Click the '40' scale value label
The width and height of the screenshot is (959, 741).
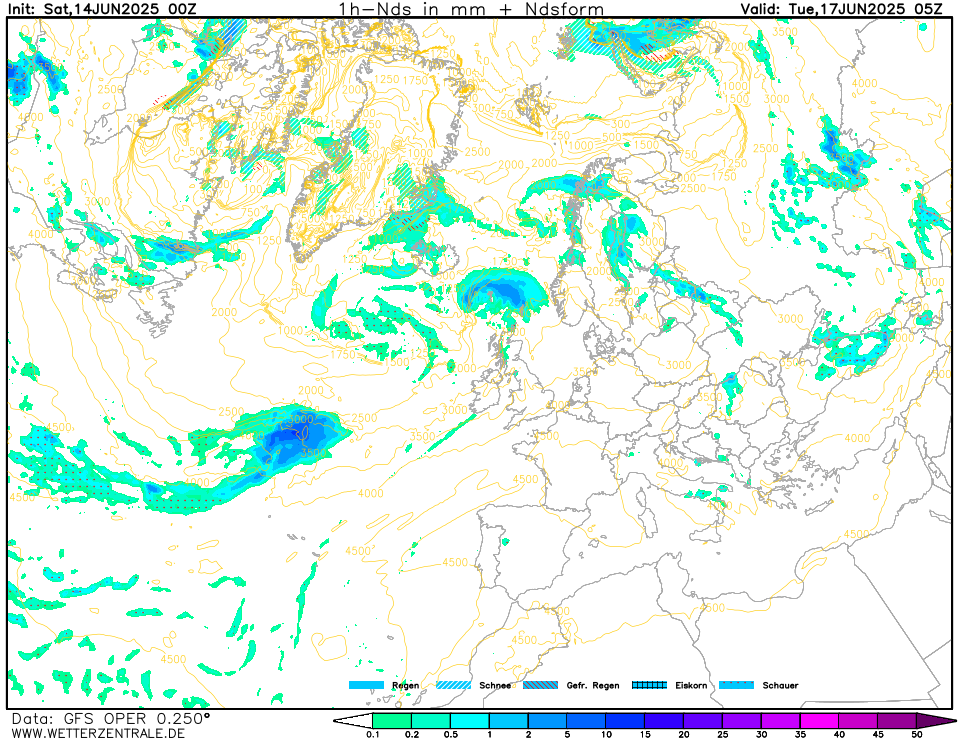pyautogui.click(x=839, y=735)
